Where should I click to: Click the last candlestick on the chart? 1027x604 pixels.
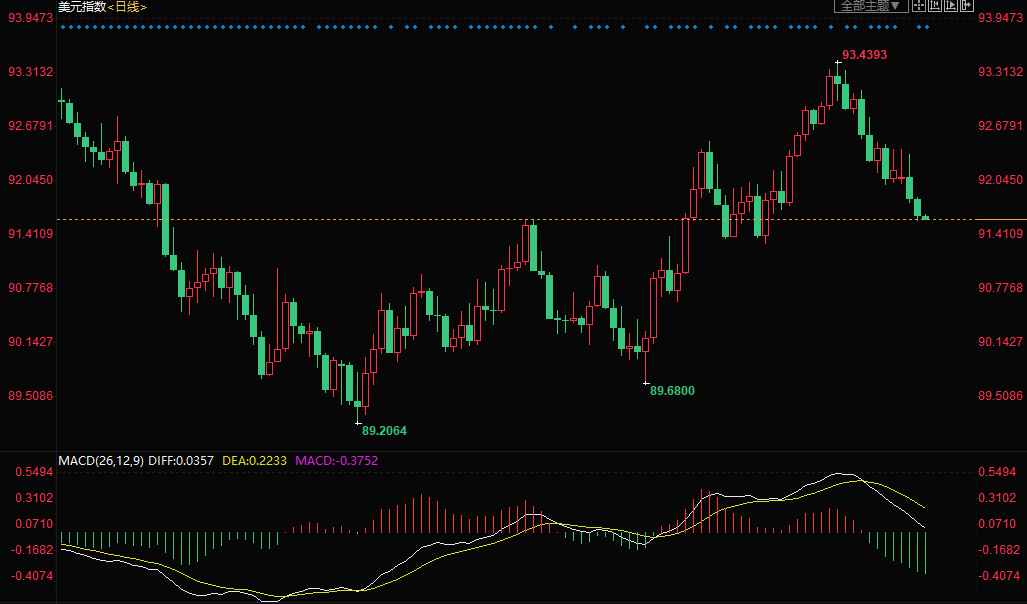925,217
